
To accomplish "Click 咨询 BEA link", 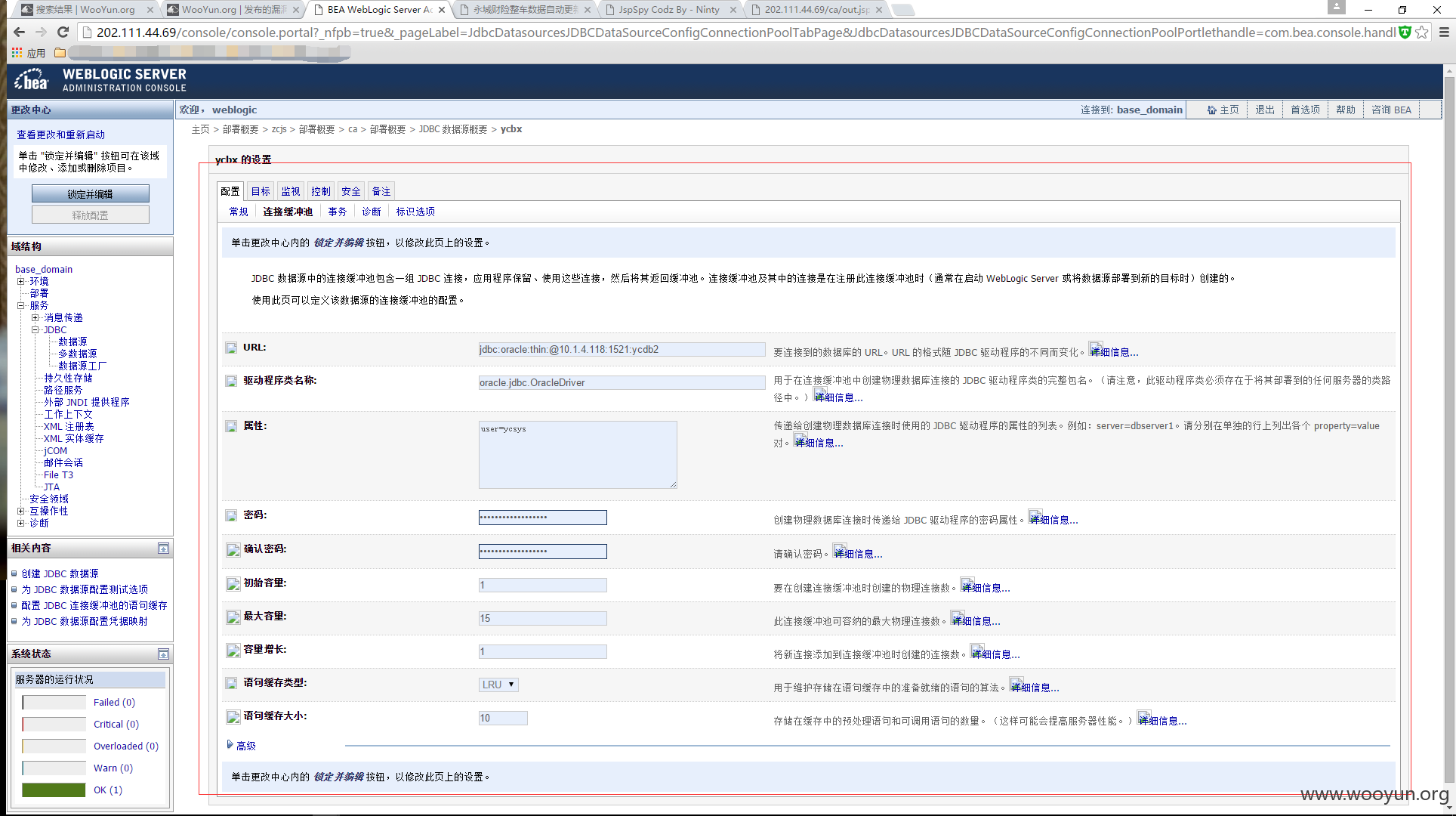I will [x=1391, y=110].
